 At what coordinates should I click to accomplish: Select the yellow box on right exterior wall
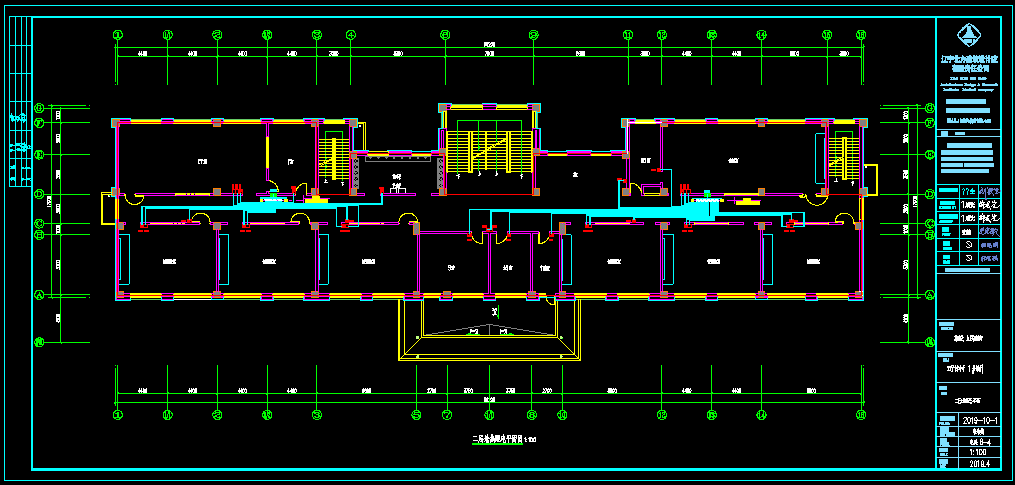[870, 180]
